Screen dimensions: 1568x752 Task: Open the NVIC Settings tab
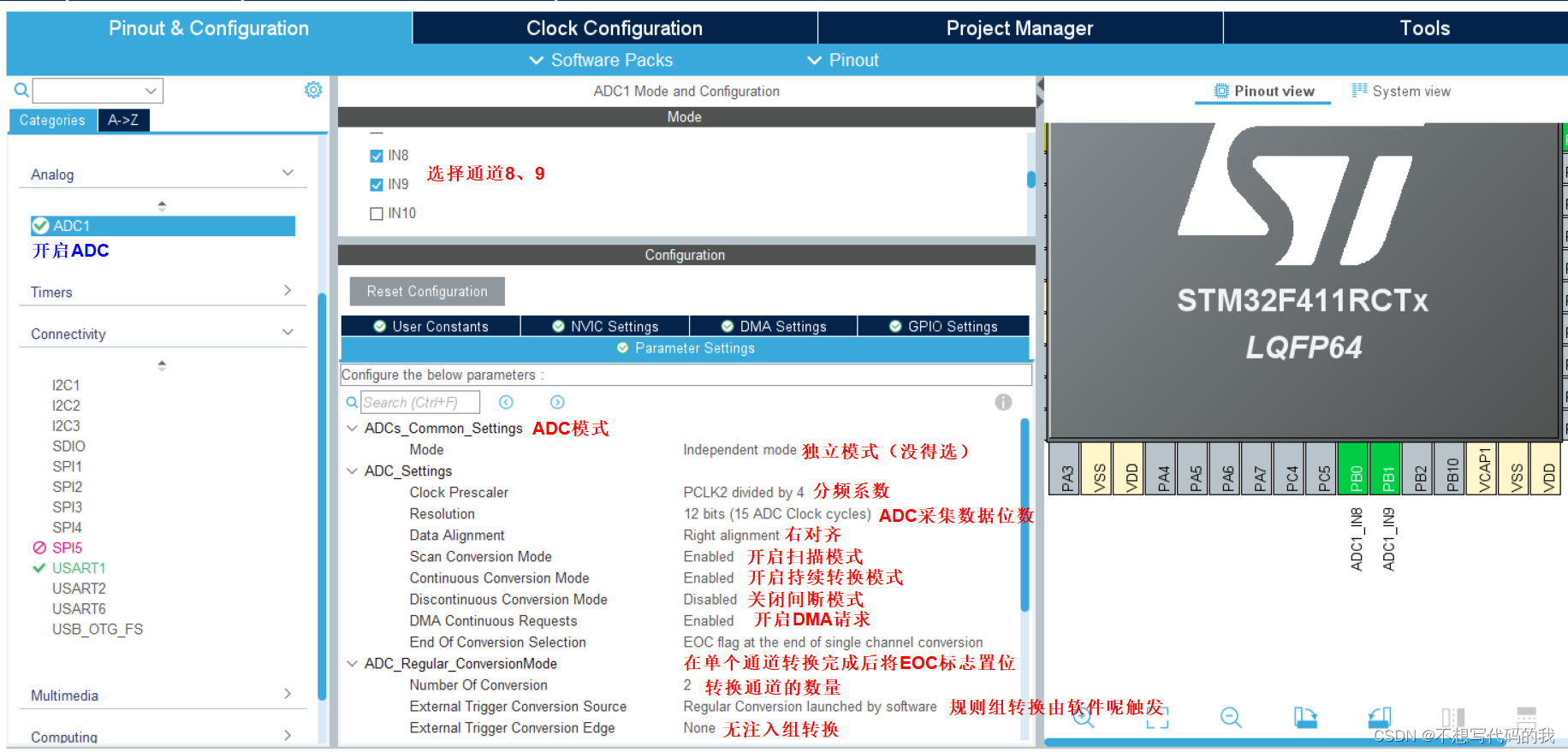click(x=605, y=326)
